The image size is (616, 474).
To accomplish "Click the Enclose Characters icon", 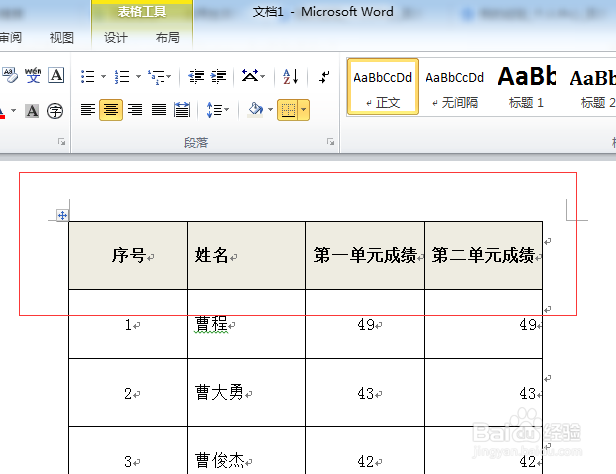I will (55, 111).
